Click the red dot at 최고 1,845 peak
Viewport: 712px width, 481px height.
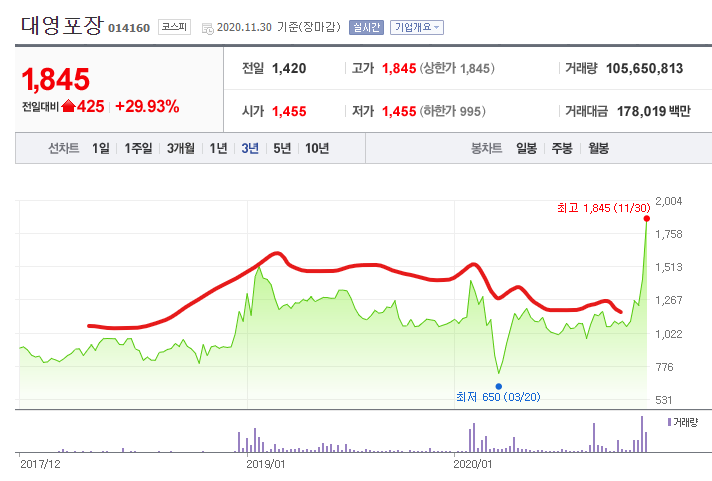647,219
